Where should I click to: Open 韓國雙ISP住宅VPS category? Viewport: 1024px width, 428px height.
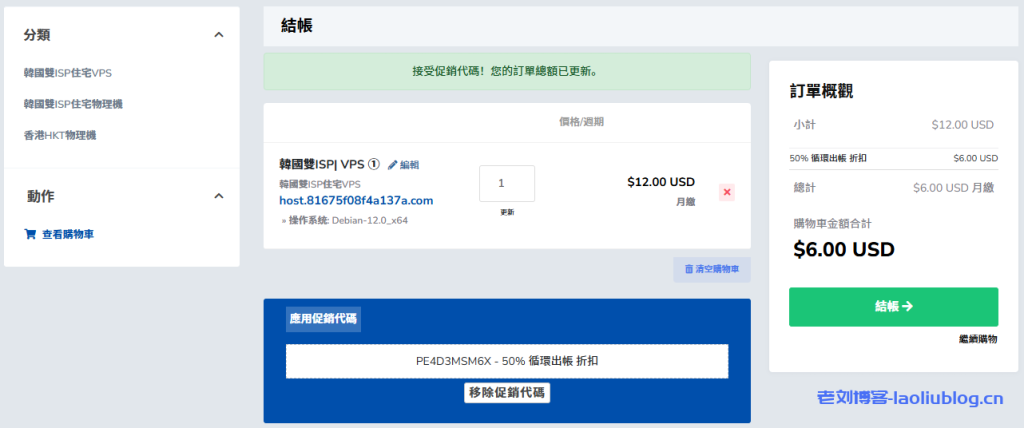(x=68, y=73)
